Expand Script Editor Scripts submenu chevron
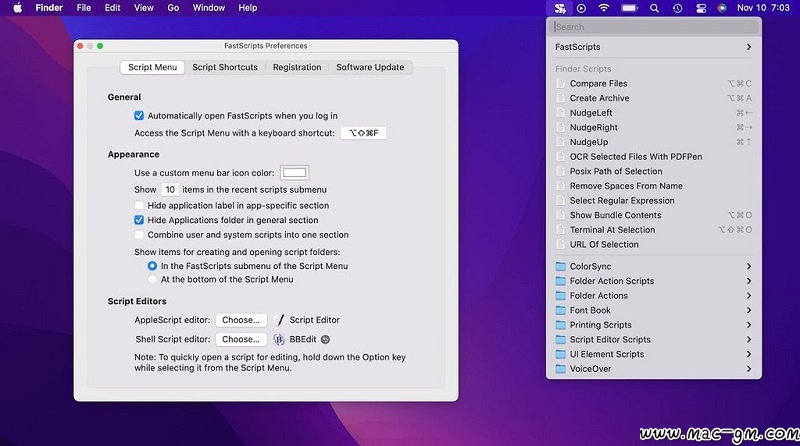Viewport: 800px width, 446px height. [x=748, y=339]
